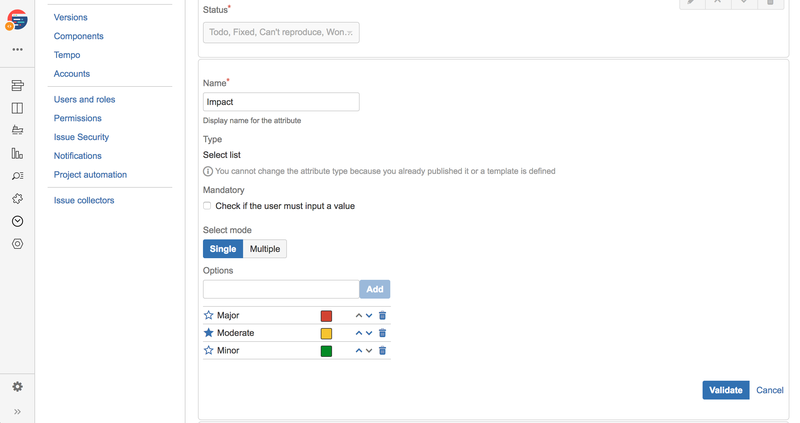Click the add-ons puzzle icon in sidebar

click(x=17, y=199)
